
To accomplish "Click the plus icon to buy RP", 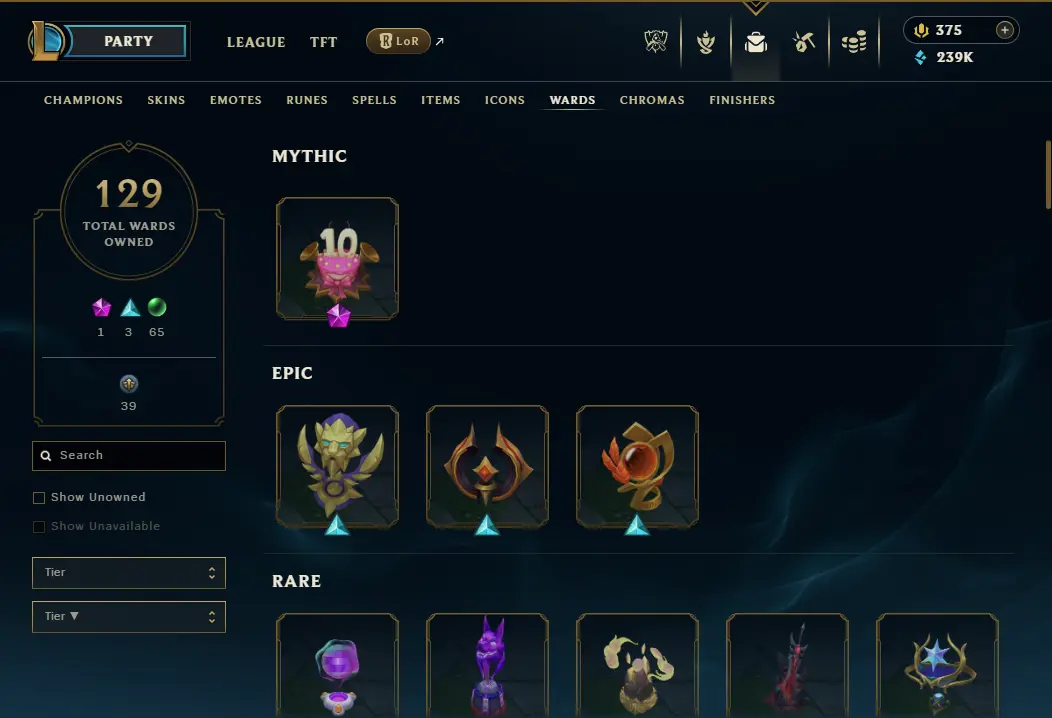I will coord(1004,30).
